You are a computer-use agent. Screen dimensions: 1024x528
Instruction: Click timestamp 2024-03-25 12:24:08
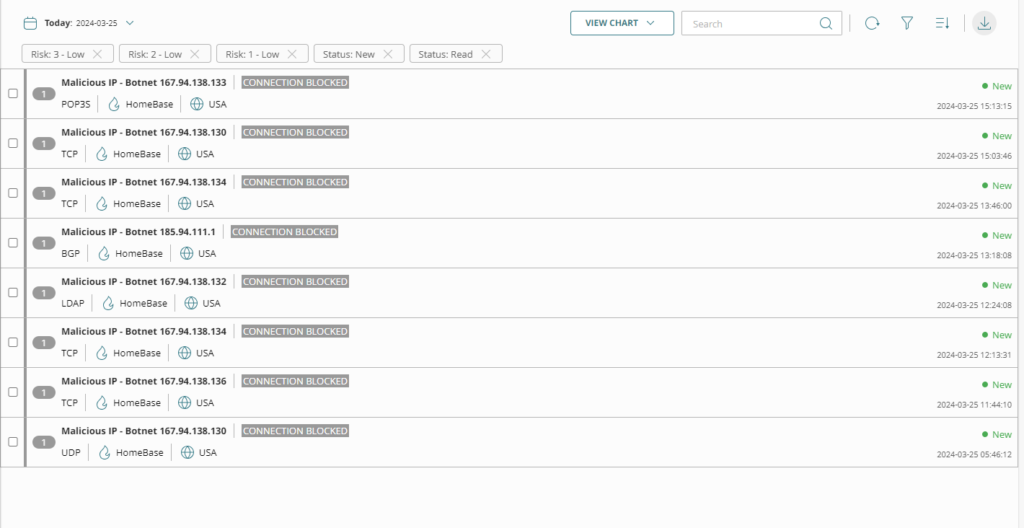(x=974, y=305)
